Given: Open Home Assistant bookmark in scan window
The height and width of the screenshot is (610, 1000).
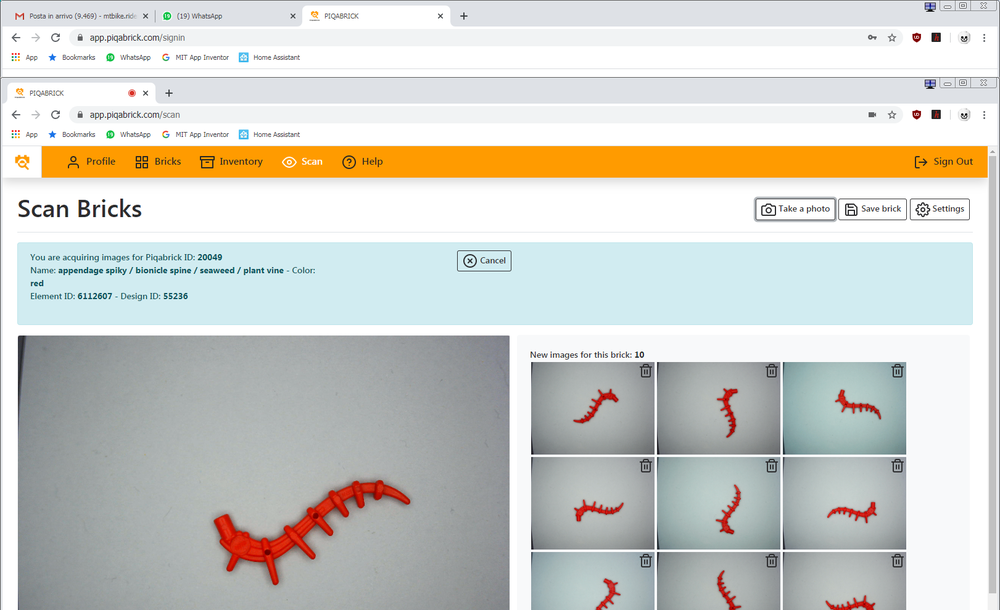Looking at the screenshot, I should click(x=269, y=135).
